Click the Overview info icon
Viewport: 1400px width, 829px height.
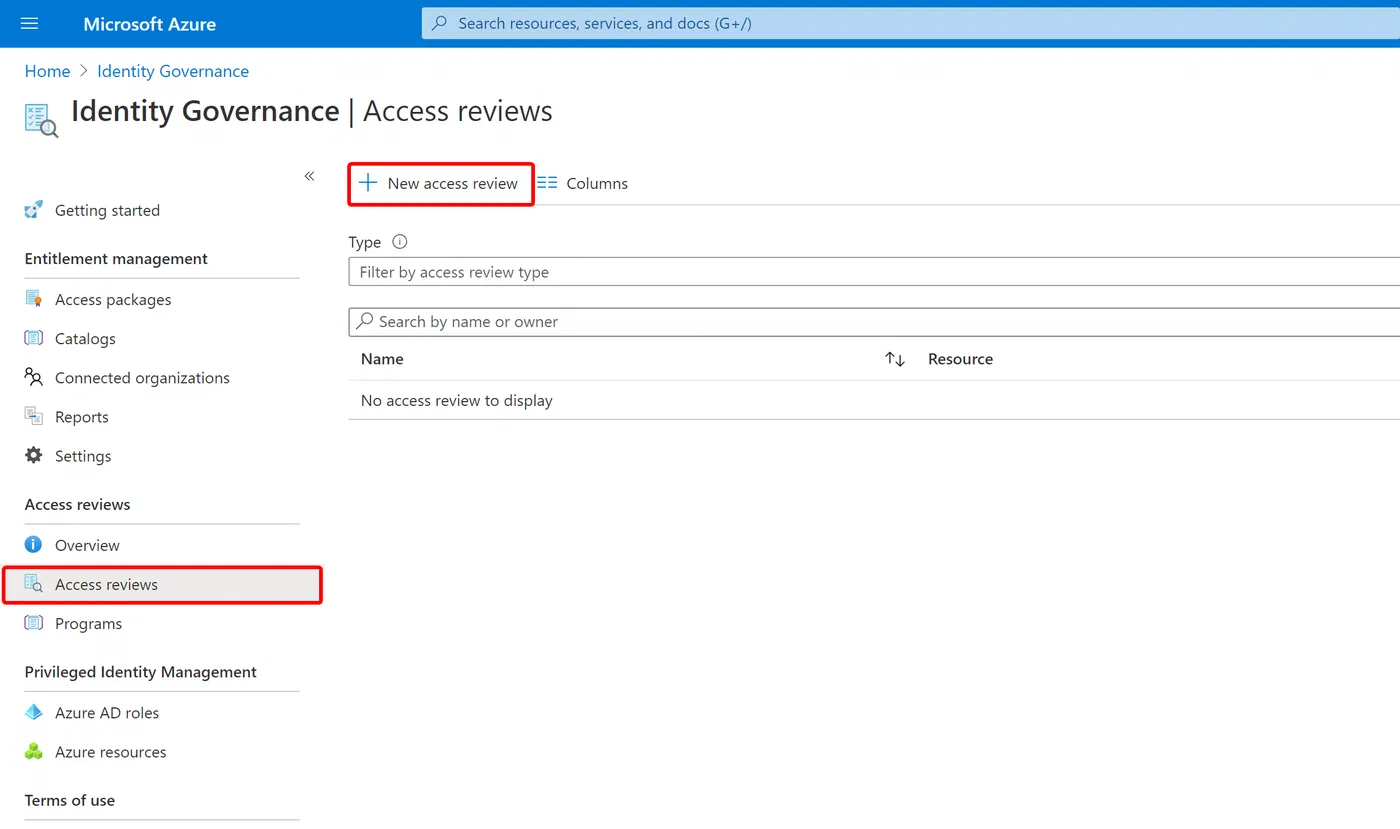(34, 545)
